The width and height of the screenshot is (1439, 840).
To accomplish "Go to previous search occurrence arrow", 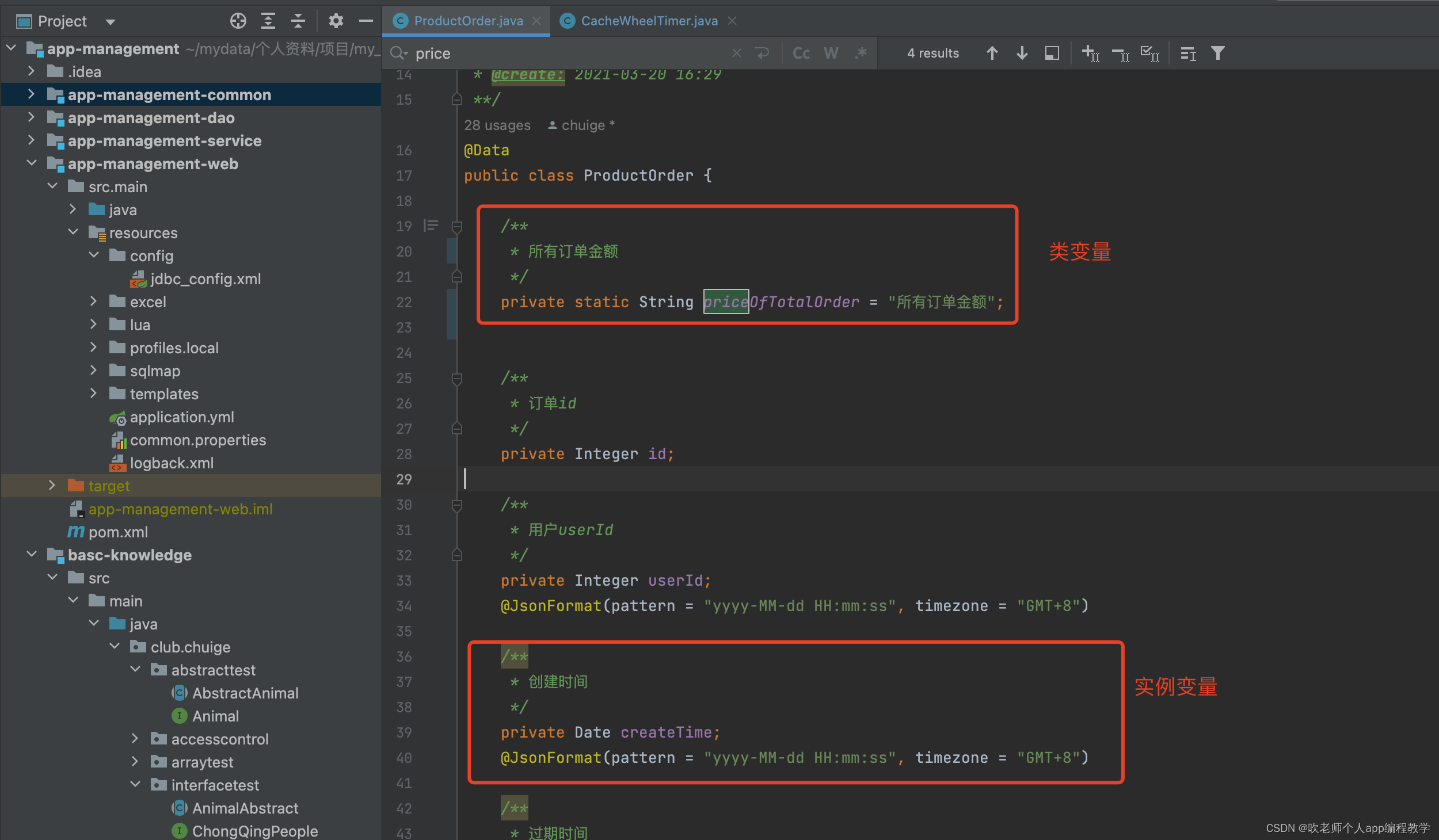I will [992, 54].
